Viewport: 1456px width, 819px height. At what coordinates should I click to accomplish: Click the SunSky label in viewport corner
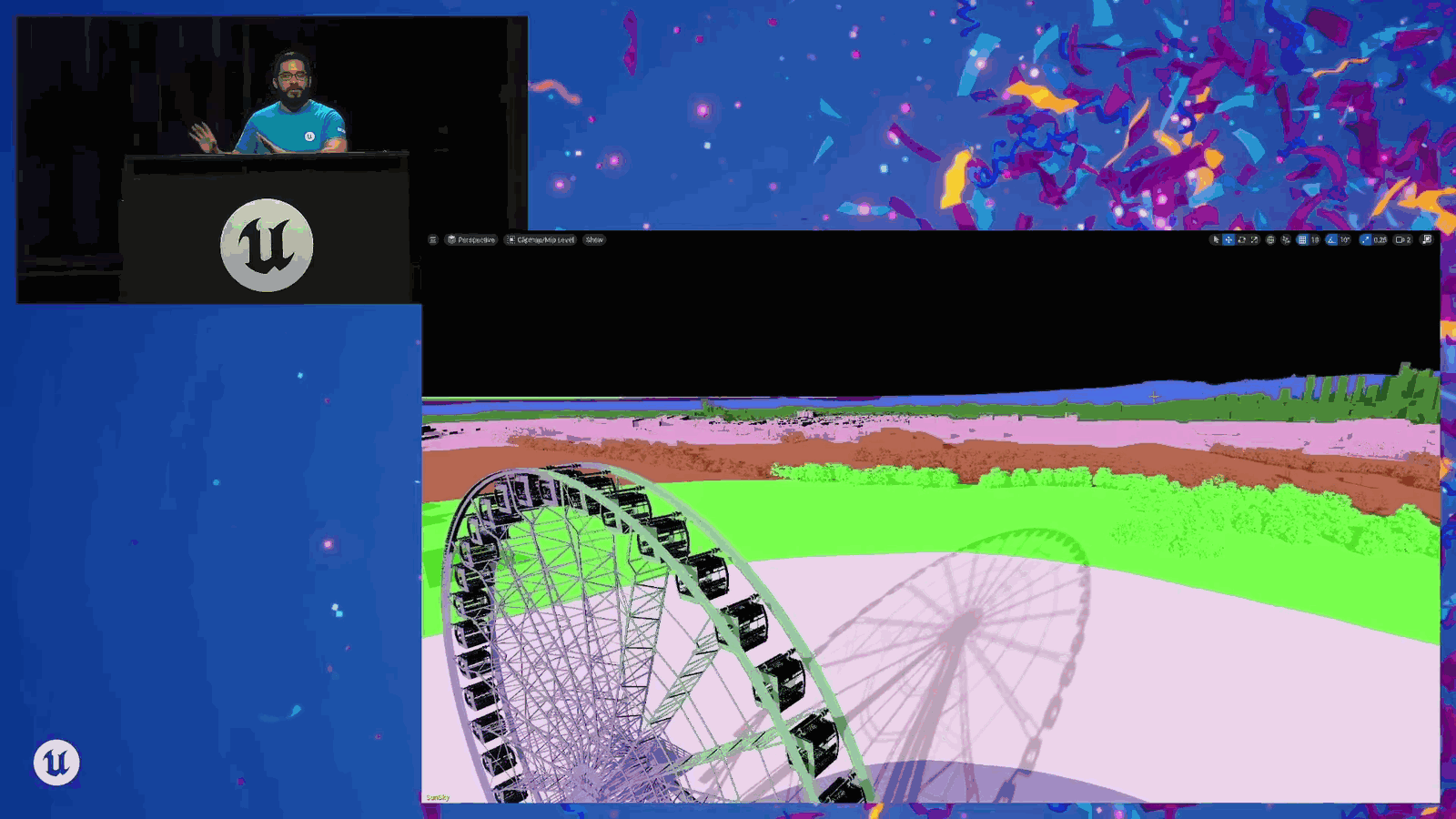pos(438,797)
